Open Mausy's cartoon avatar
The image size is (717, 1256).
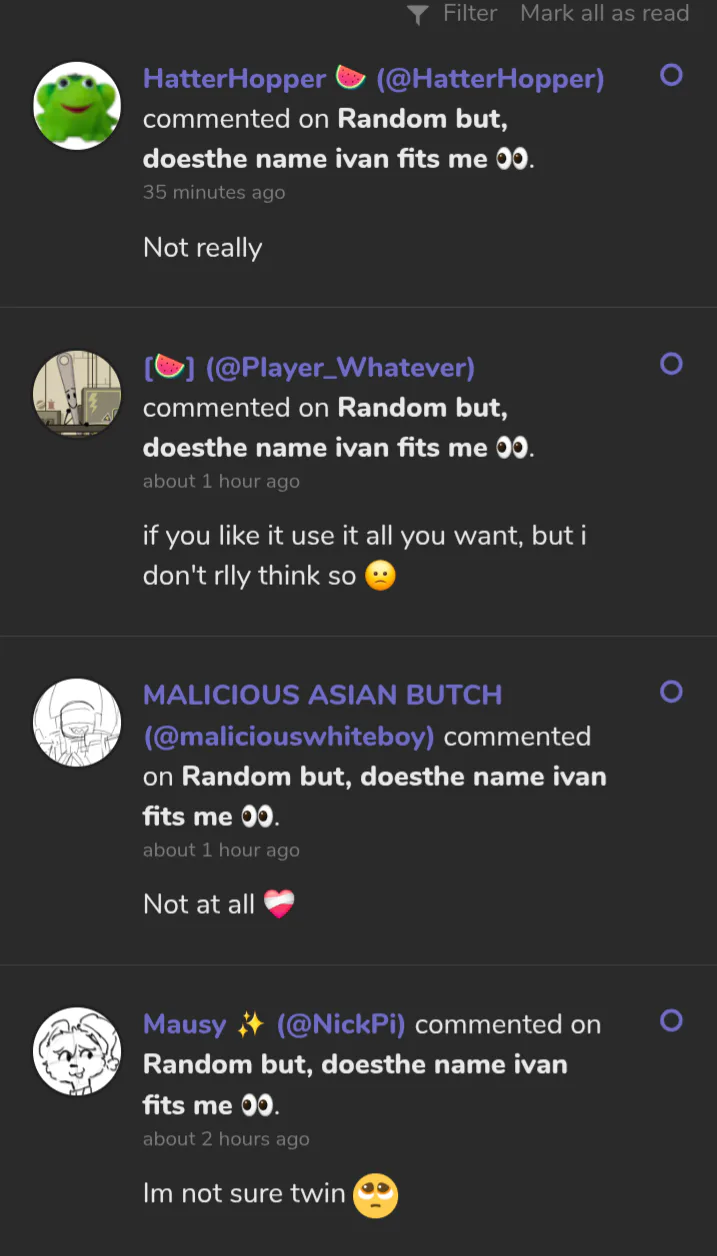pos(77,1051)
